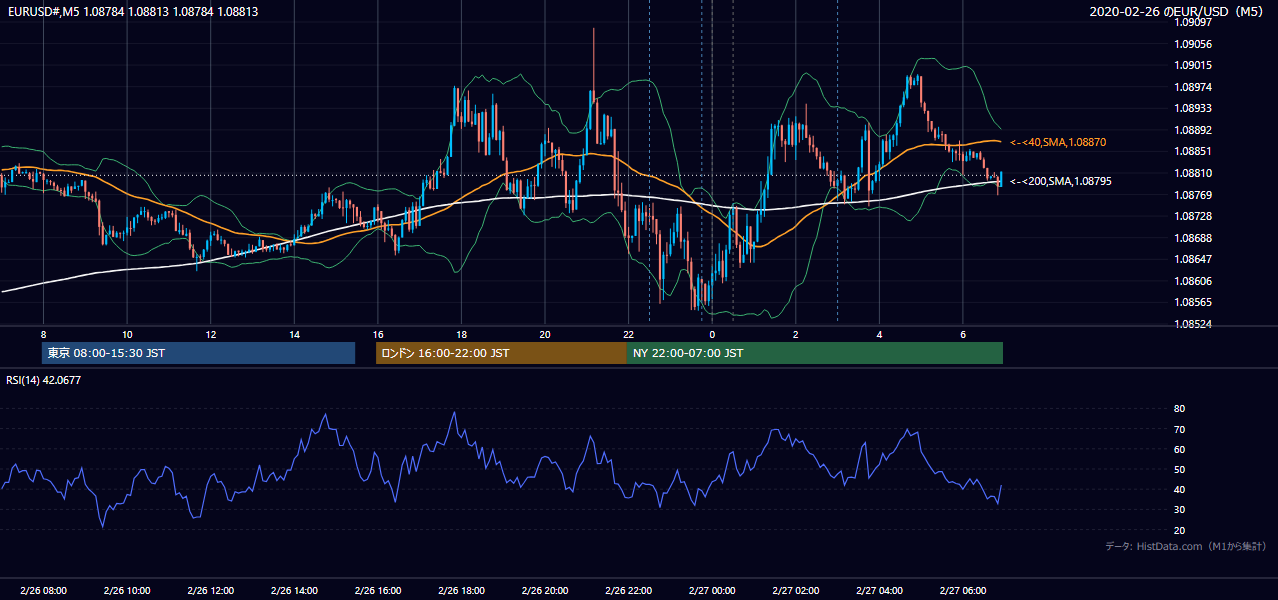The image size is (1278, 600).
Task: Click time label '2/26 10:00'
Action: click(x=126, y=591)
